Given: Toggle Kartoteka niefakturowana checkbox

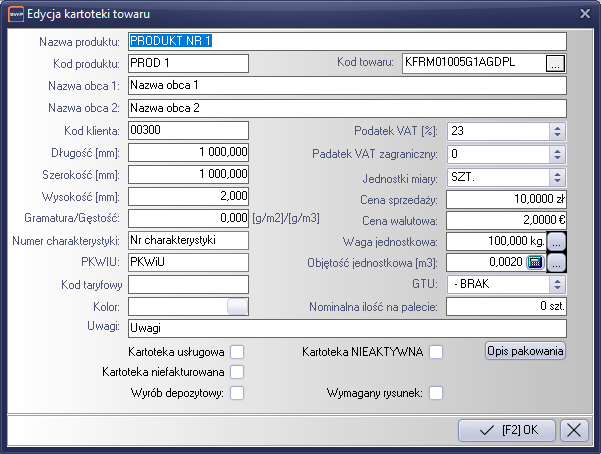Looking at the screenshot, I should (237, 372).
